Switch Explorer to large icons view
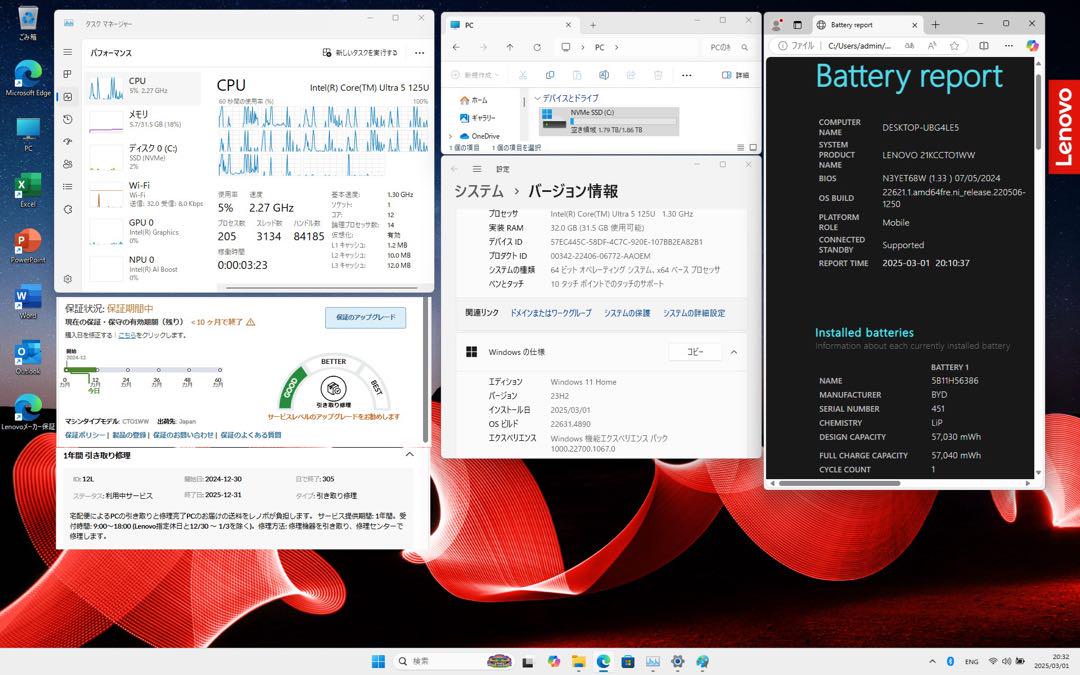 753,147
